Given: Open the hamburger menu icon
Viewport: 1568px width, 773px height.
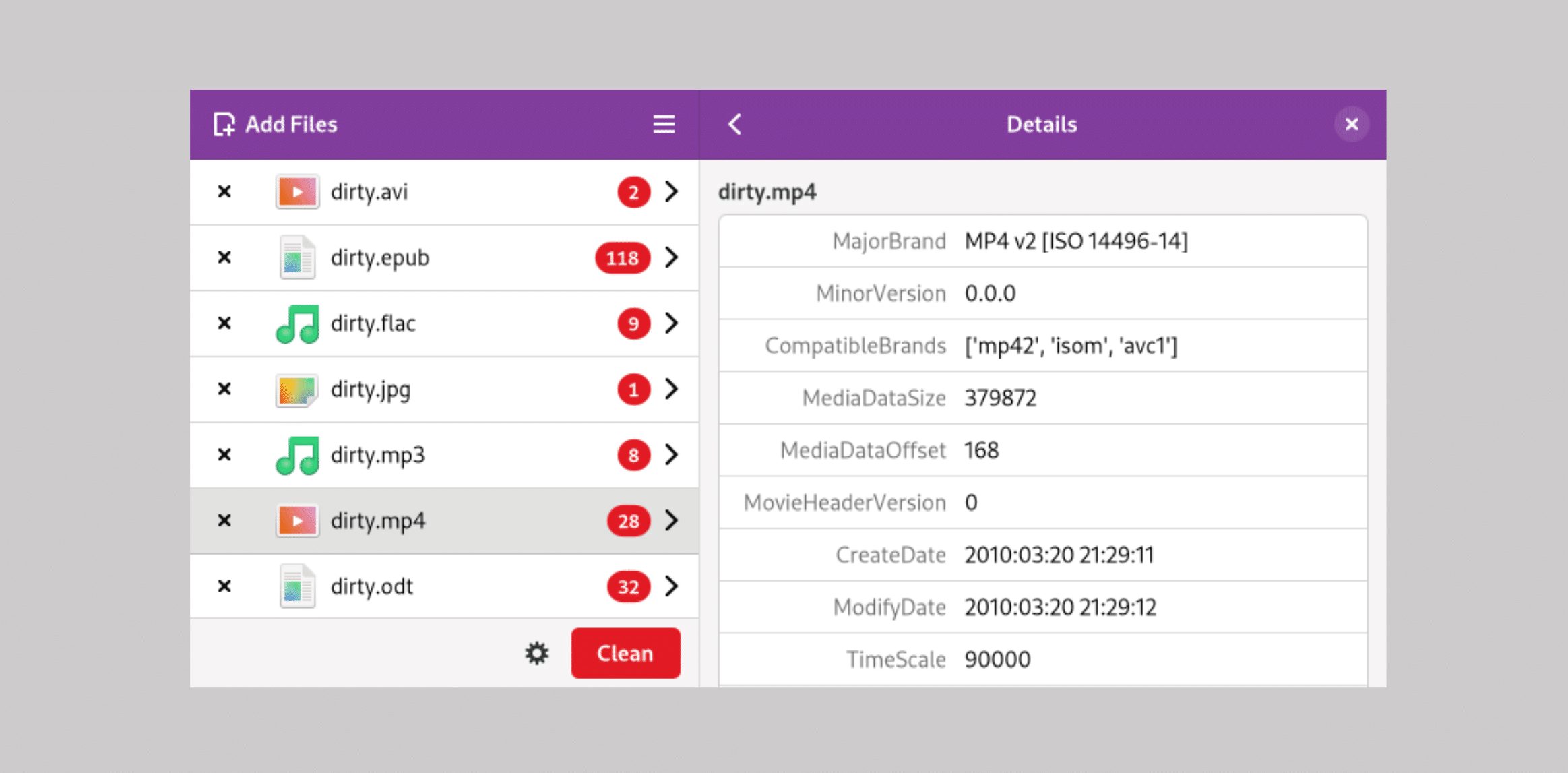Looking at the screenshot, I should [664, 124].
